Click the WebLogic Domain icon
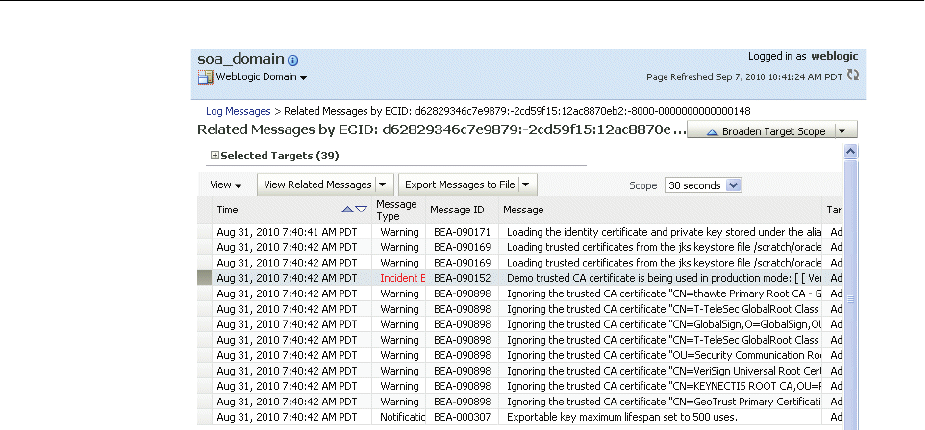This screenshot has width=925, height=430. click(207, 77)
